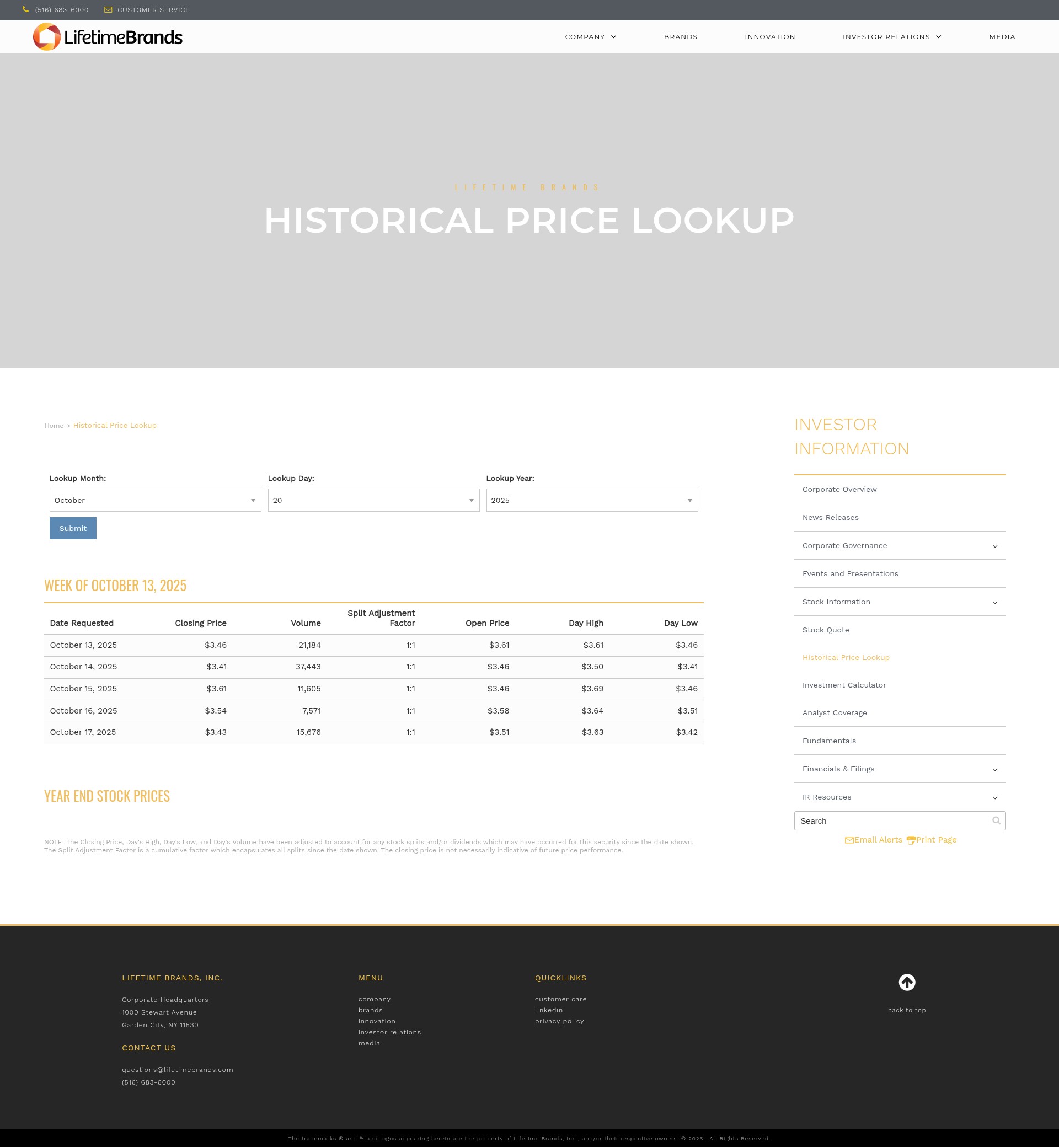Click the volume value 37,443
The image size is (1059, 1148).
pos(308,667)
